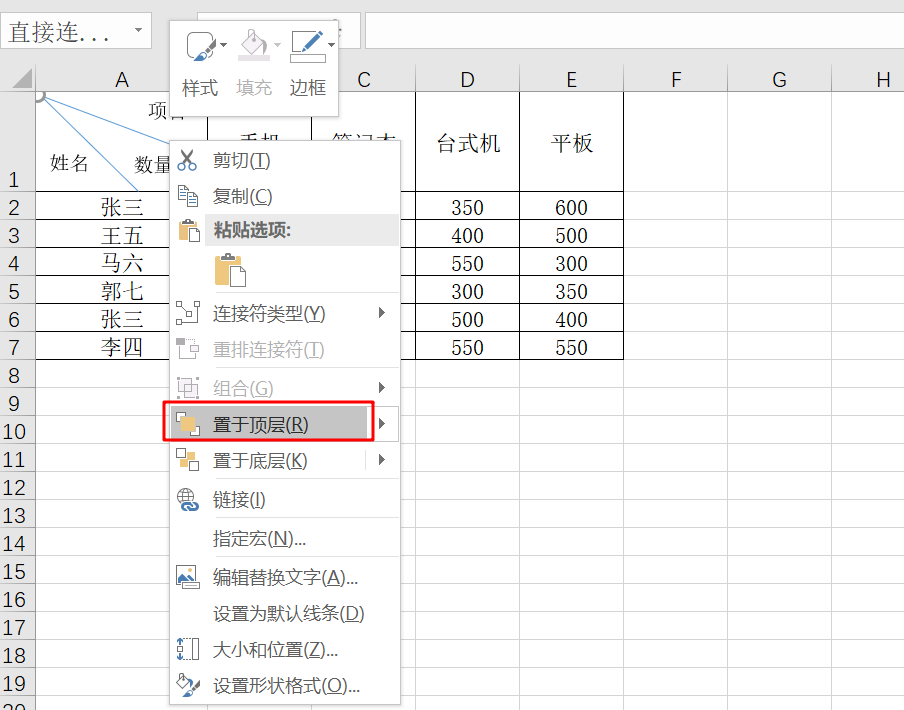Click the 填充 fill bucket icon
The image size is (904, 710).
tap(252, 40)
